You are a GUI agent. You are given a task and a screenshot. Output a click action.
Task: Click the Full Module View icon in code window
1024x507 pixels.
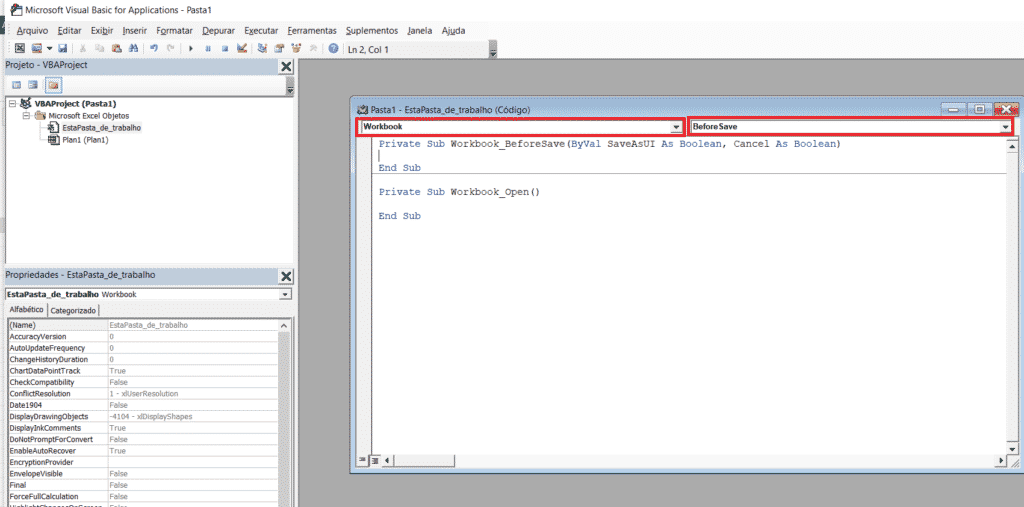tap(374, 461)
